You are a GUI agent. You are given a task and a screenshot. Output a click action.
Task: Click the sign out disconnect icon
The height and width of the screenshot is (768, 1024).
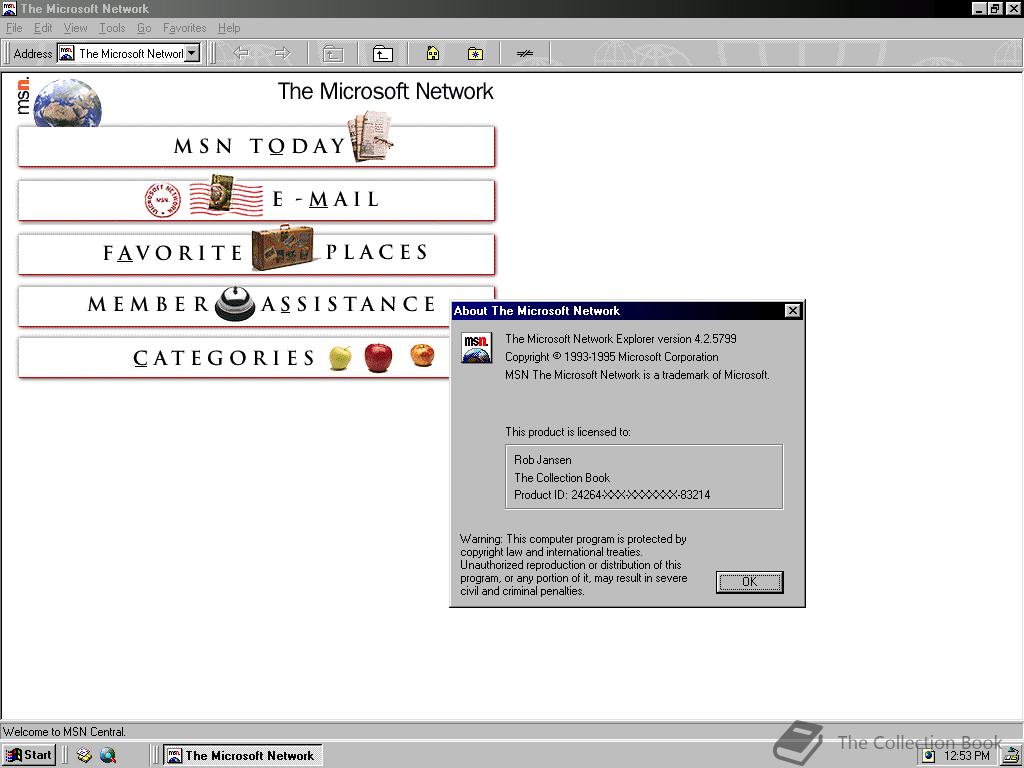pyautogui.click(x=524, y=54)
